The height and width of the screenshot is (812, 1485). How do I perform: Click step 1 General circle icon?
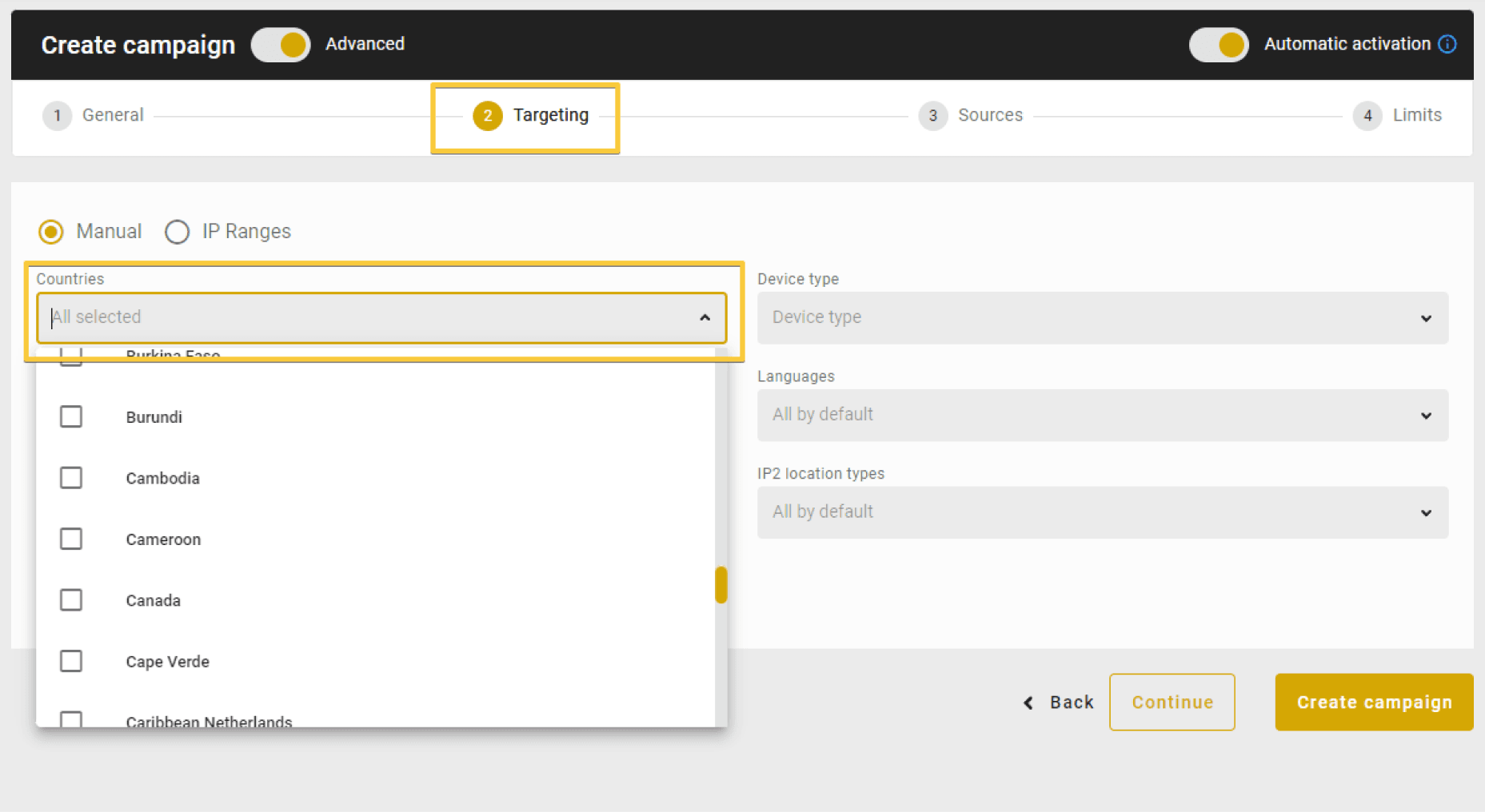[57, 116]
